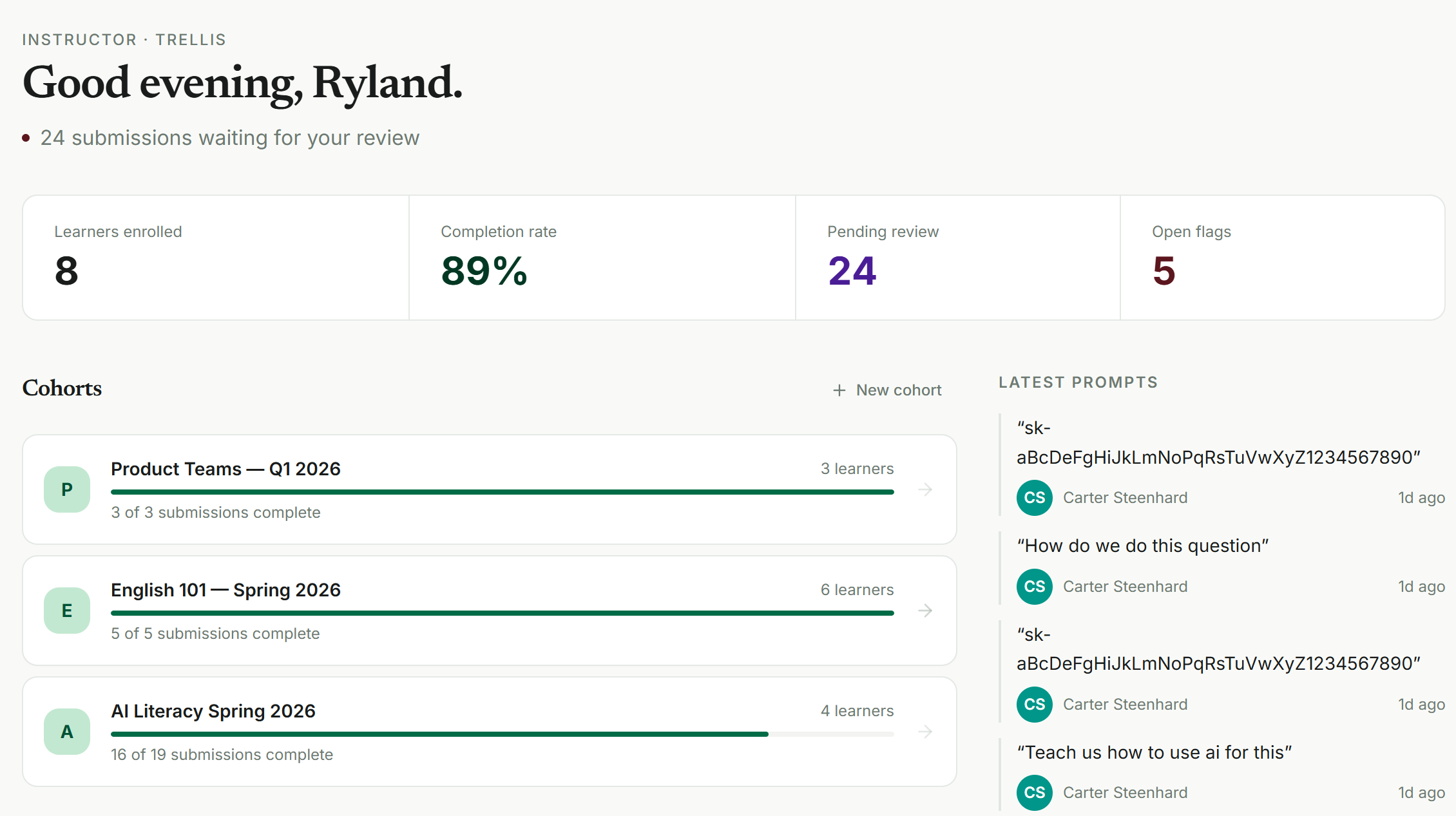Open AI Literacy cohort via arrow icon
This screenshot has height=816, width=1456.
coord(925,732)
